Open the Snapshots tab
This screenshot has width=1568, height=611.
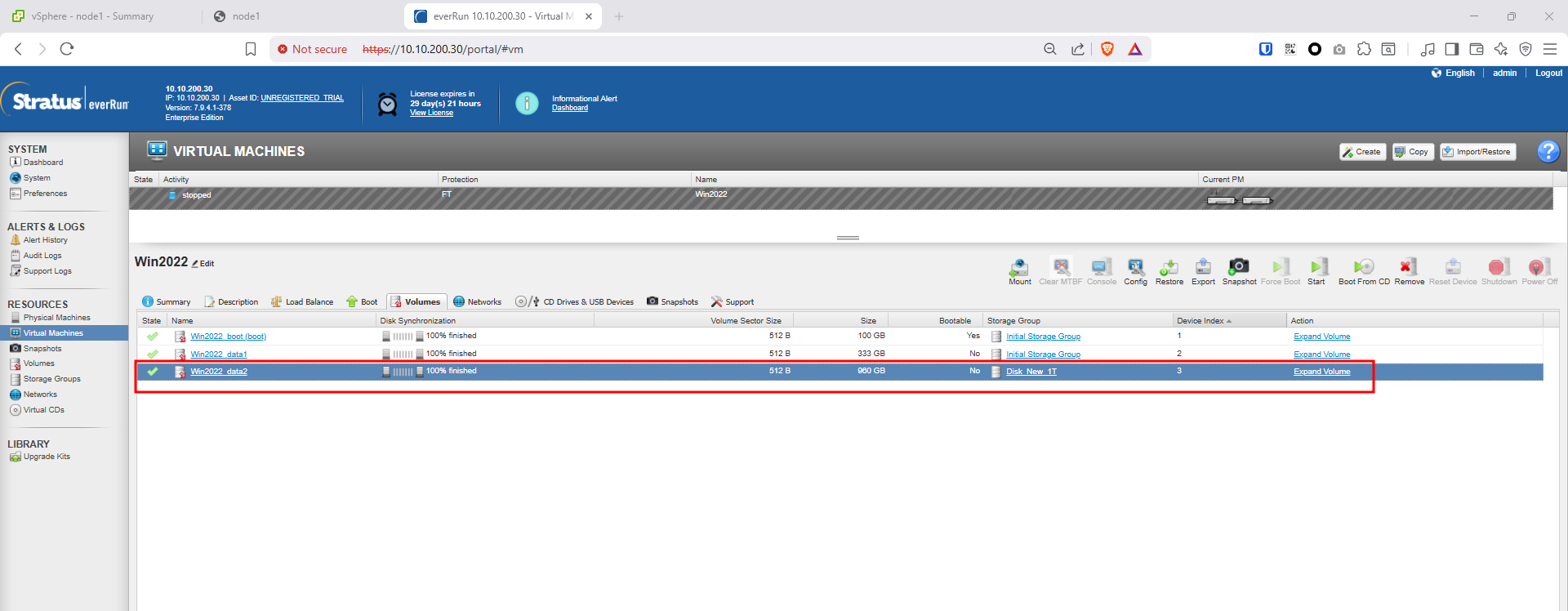(673, 302)
